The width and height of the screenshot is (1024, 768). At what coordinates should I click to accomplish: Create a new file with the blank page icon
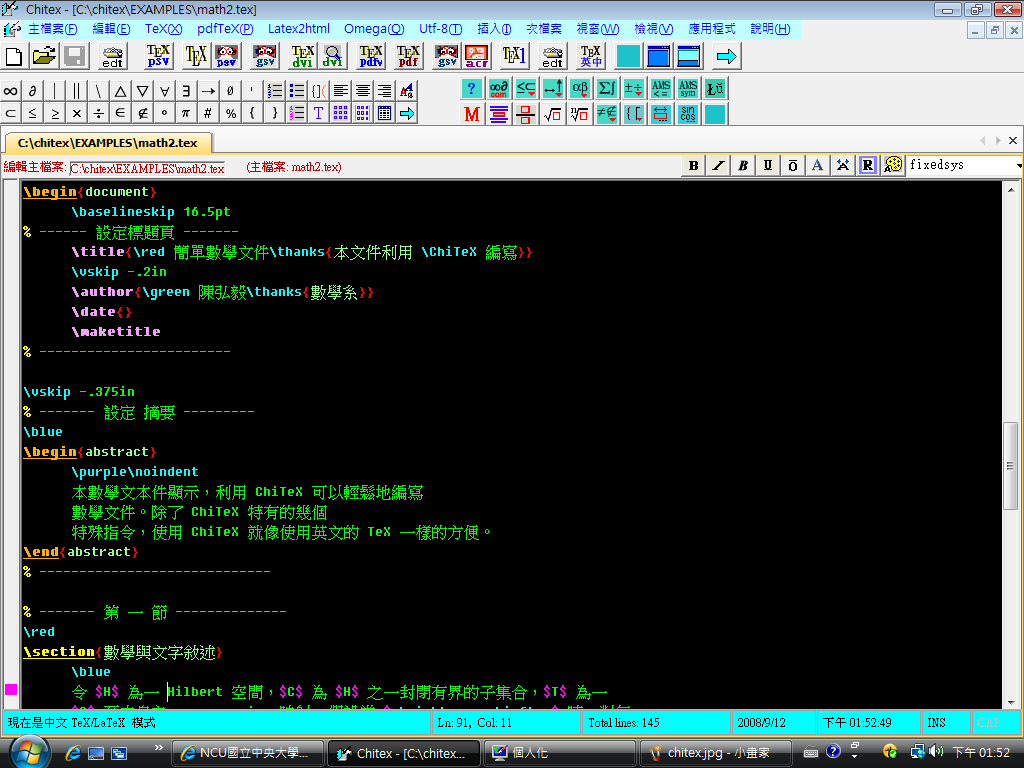tap(14, 56)
